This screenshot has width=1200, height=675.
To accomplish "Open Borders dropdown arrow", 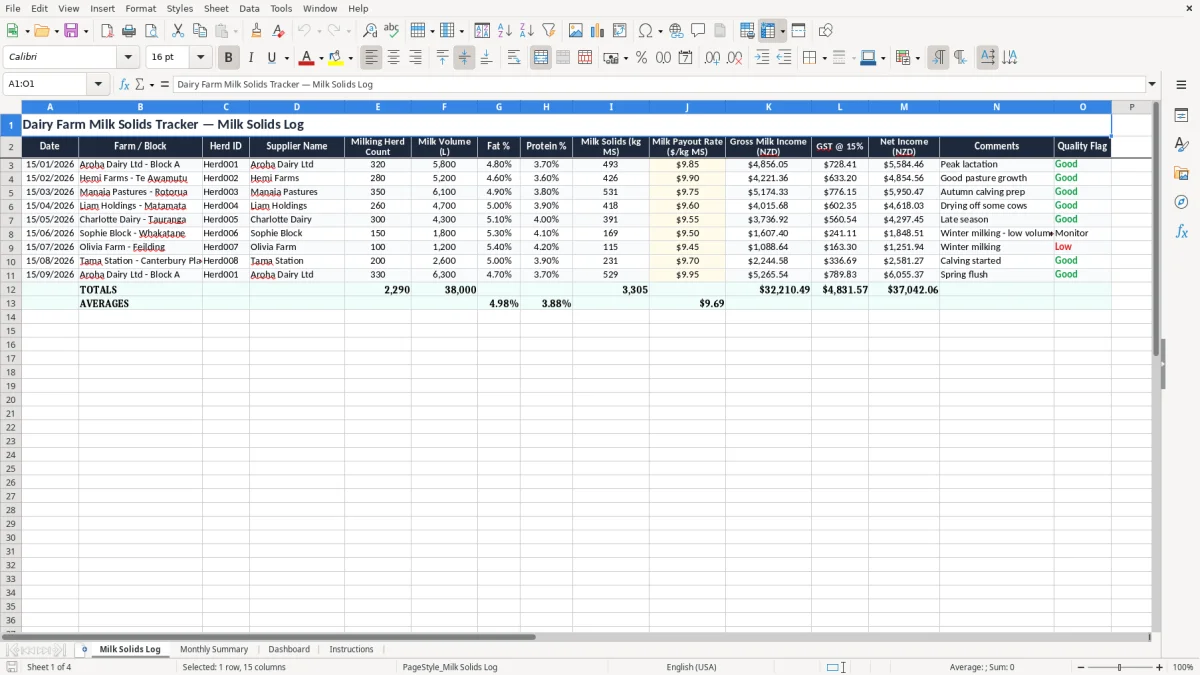I will click(x=823, y=58).
